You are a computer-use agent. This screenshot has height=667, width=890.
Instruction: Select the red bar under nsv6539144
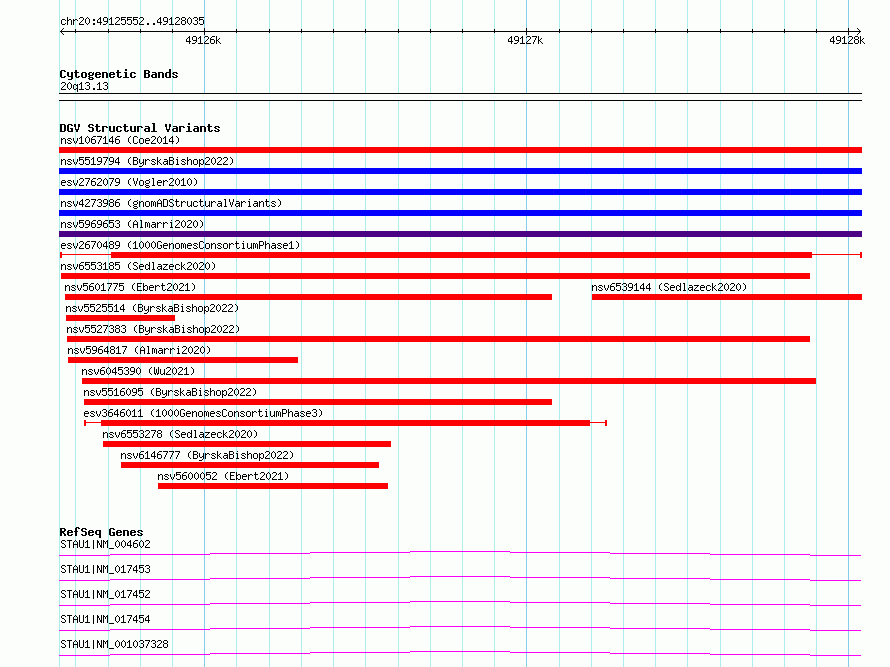tap(727, 297)
